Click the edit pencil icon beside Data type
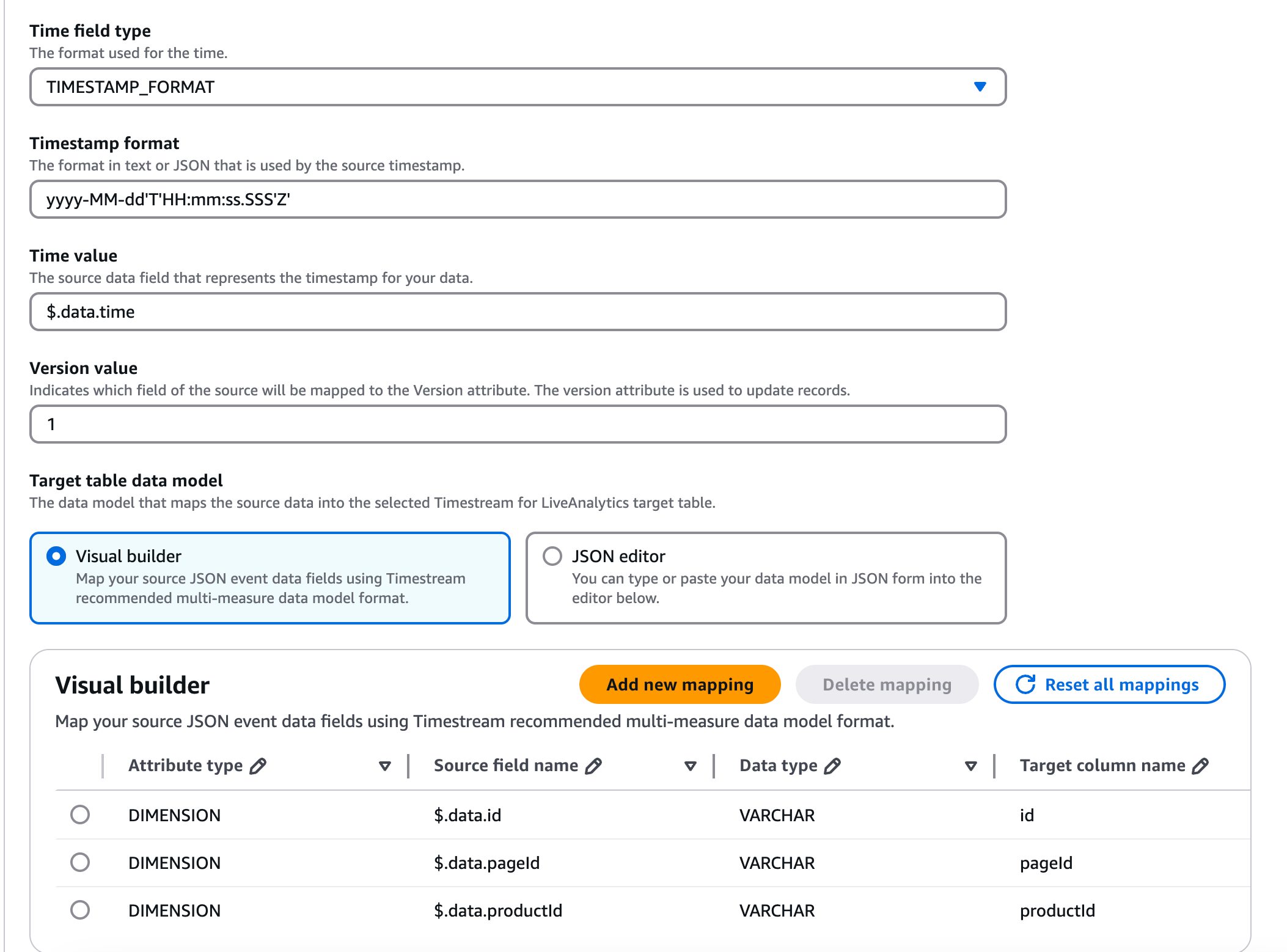This screenshot has height=952, width=1287. (x=833, y=766)
